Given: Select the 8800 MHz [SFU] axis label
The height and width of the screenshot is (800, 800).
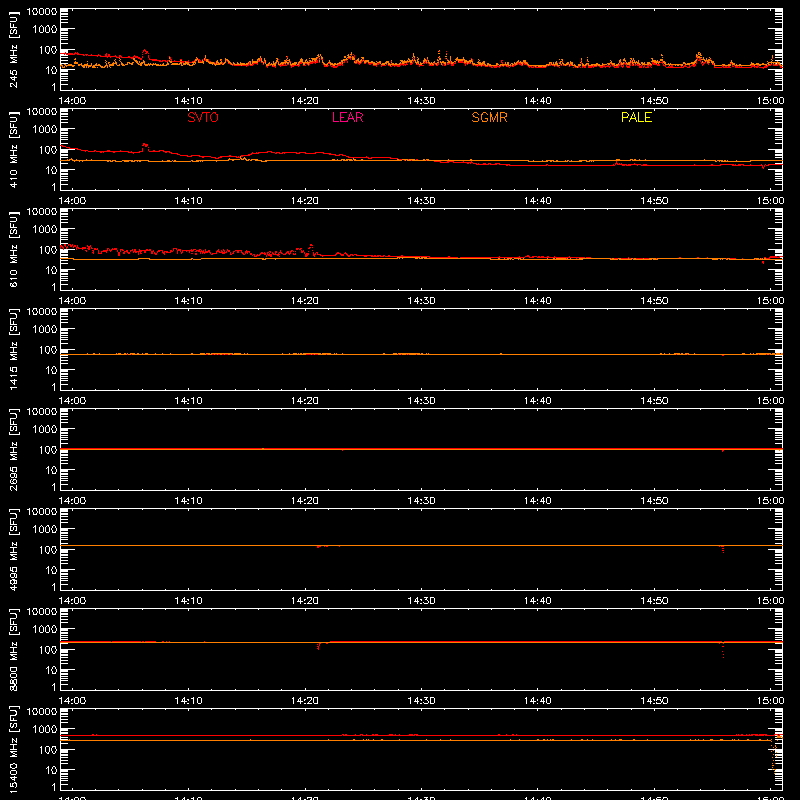Looking at the screenshot, I should tap(14, 649).
